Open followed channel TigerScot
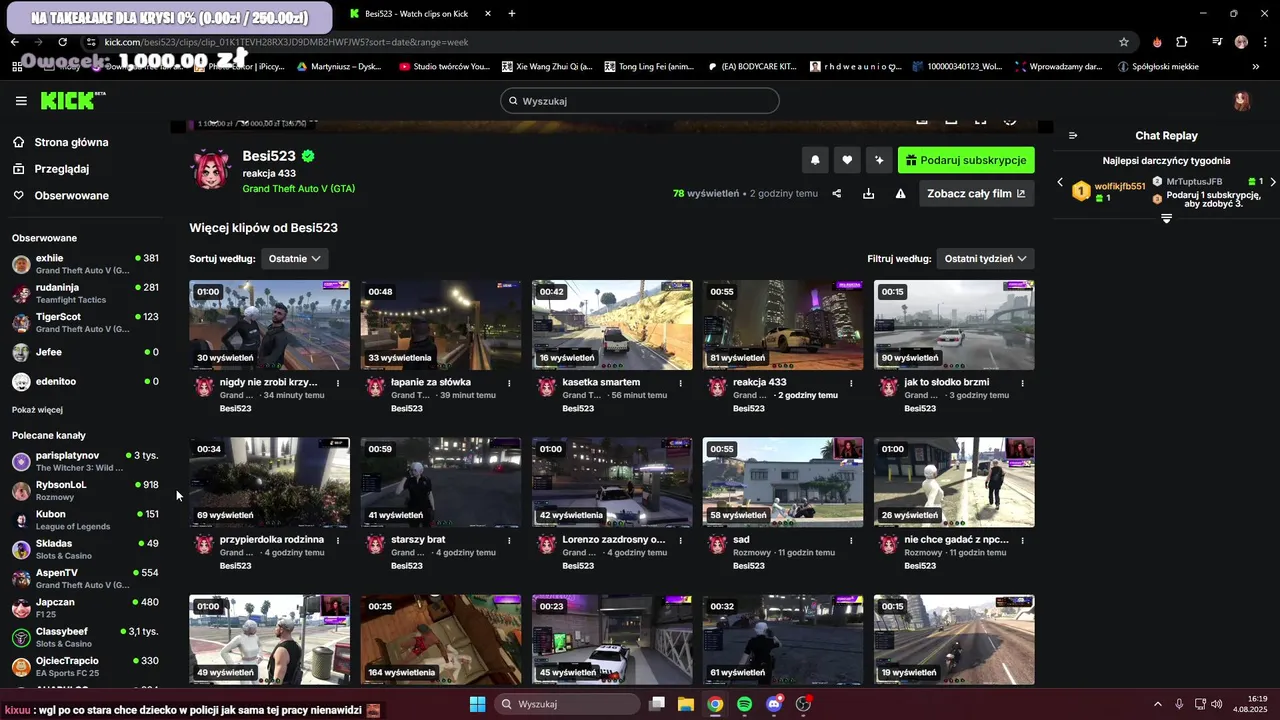Screen dimensions: 1280x720 85,322
